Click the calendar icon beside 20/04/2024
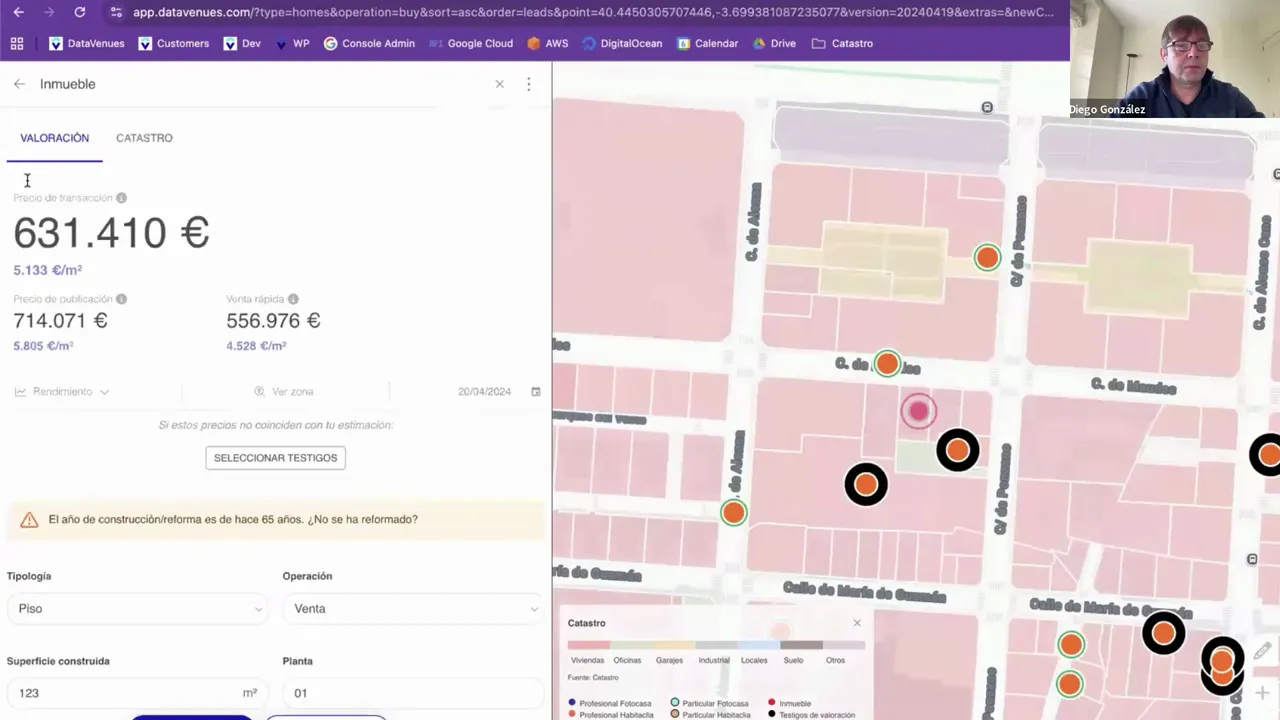The image size is (1280, 720). pos(535,391)
